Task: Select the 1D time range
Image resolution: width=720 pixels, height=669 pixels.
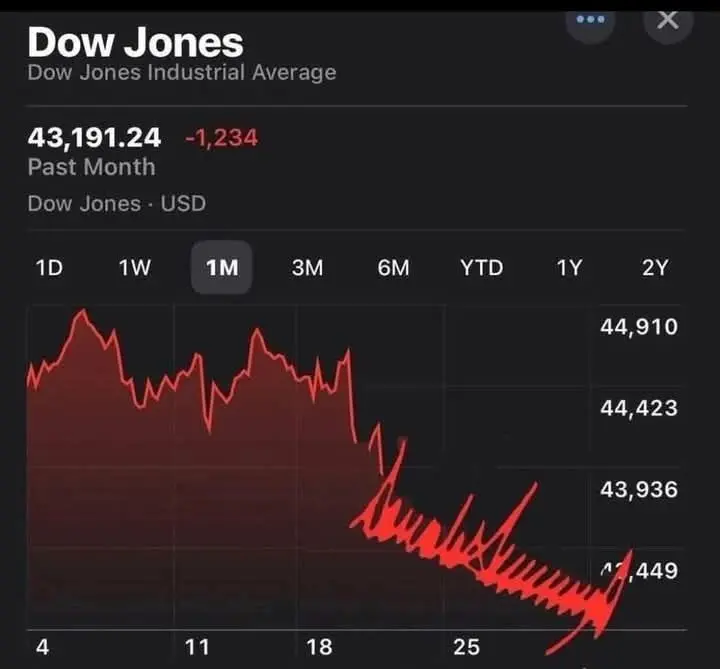Action: pyautogui.click(x=49, y=268)
